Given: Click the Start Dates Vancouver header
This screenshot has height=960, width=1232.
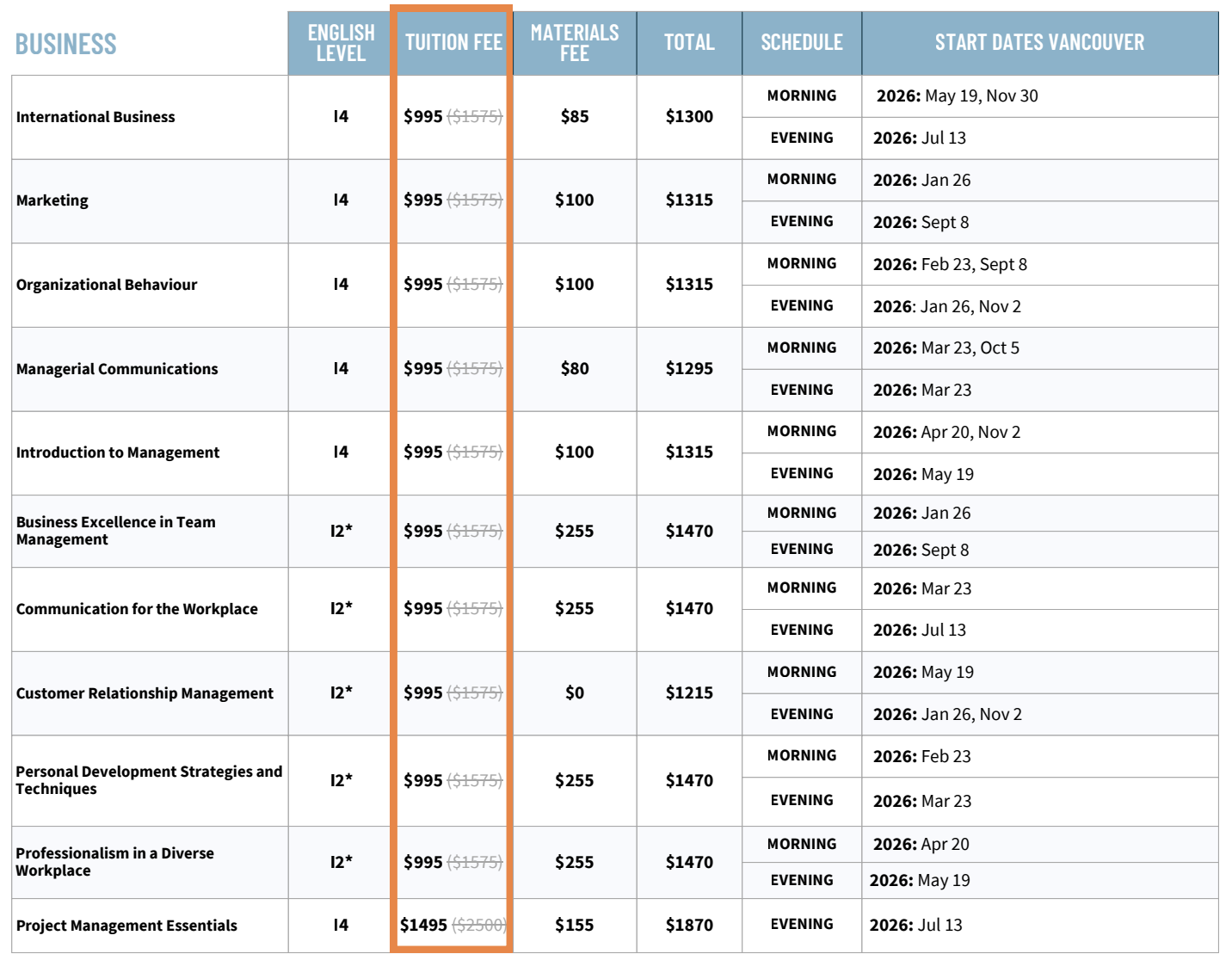Looking at the screenshot, I should 1039,42.
